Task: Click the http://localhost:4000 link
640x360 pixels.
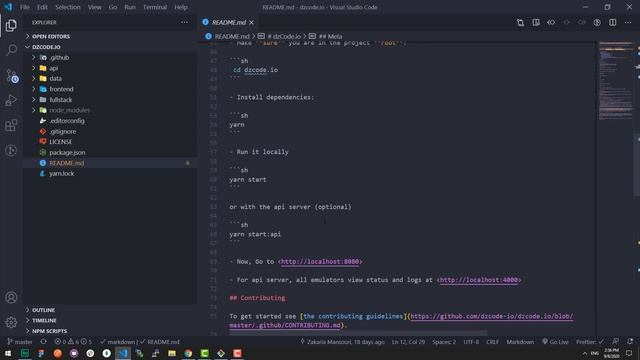Action: click(479, 280)
